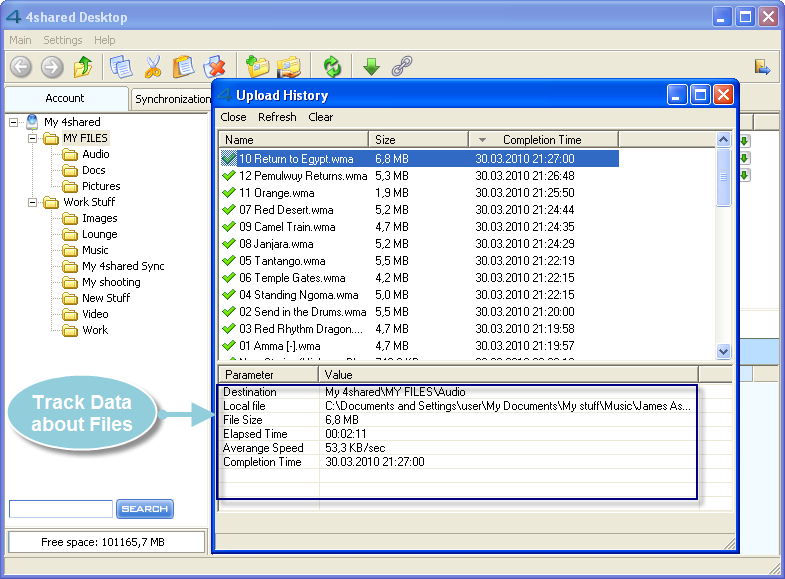Sort by Completion Time column header
Image resolution: width=785 pixels, height=579 pixels.
[543, 140]
